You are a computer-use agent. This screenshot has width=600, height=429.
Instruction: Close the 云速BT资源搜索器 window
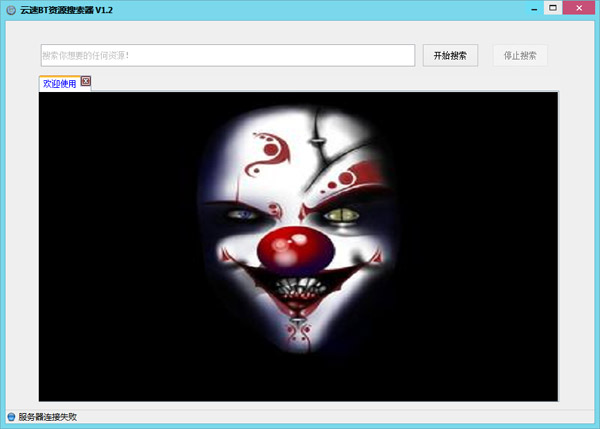(579, 7)
